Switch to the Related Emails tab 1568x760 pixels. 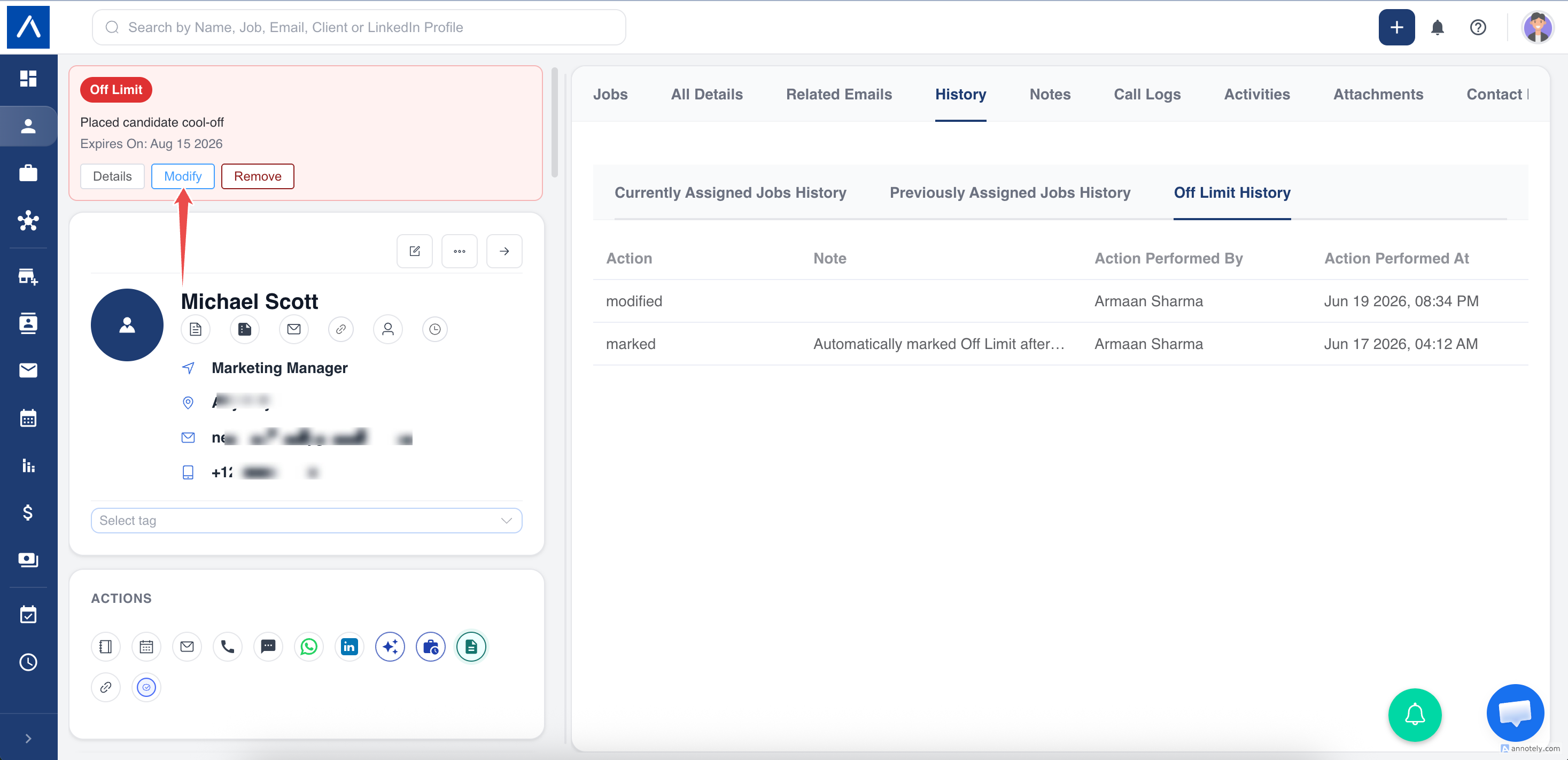[839, 95]
